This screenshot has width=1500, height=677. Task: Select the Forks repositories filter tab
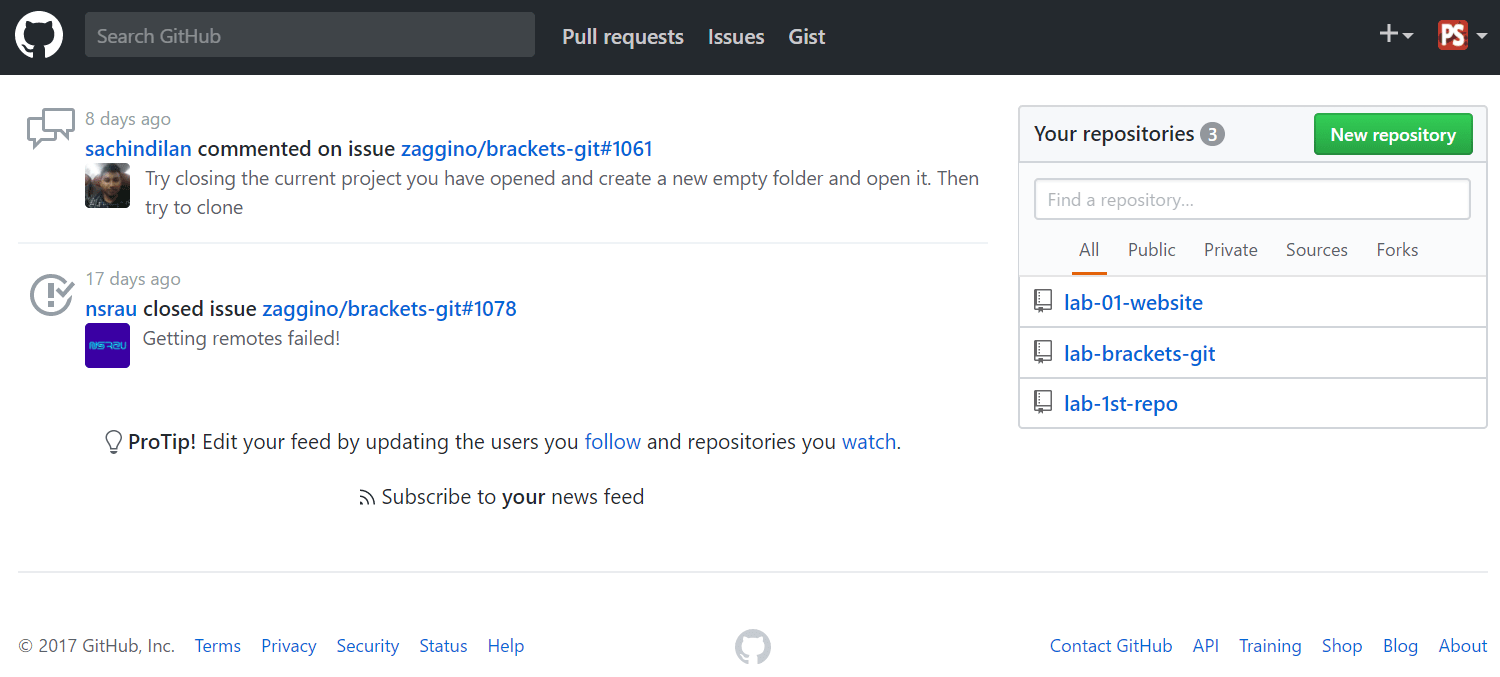(1397, 250)
